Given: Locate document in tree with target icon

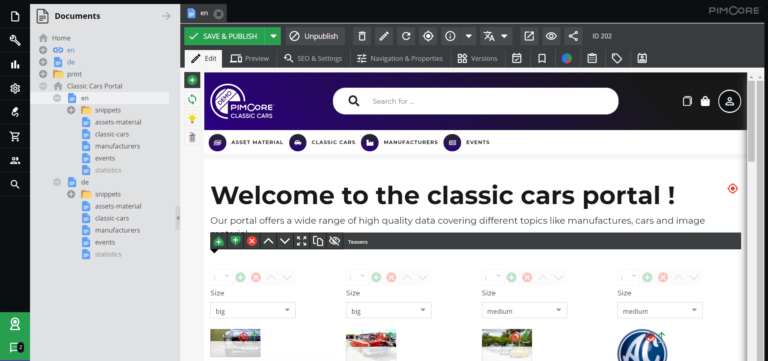Looking at the screenshot, I should tap(428, 36).
